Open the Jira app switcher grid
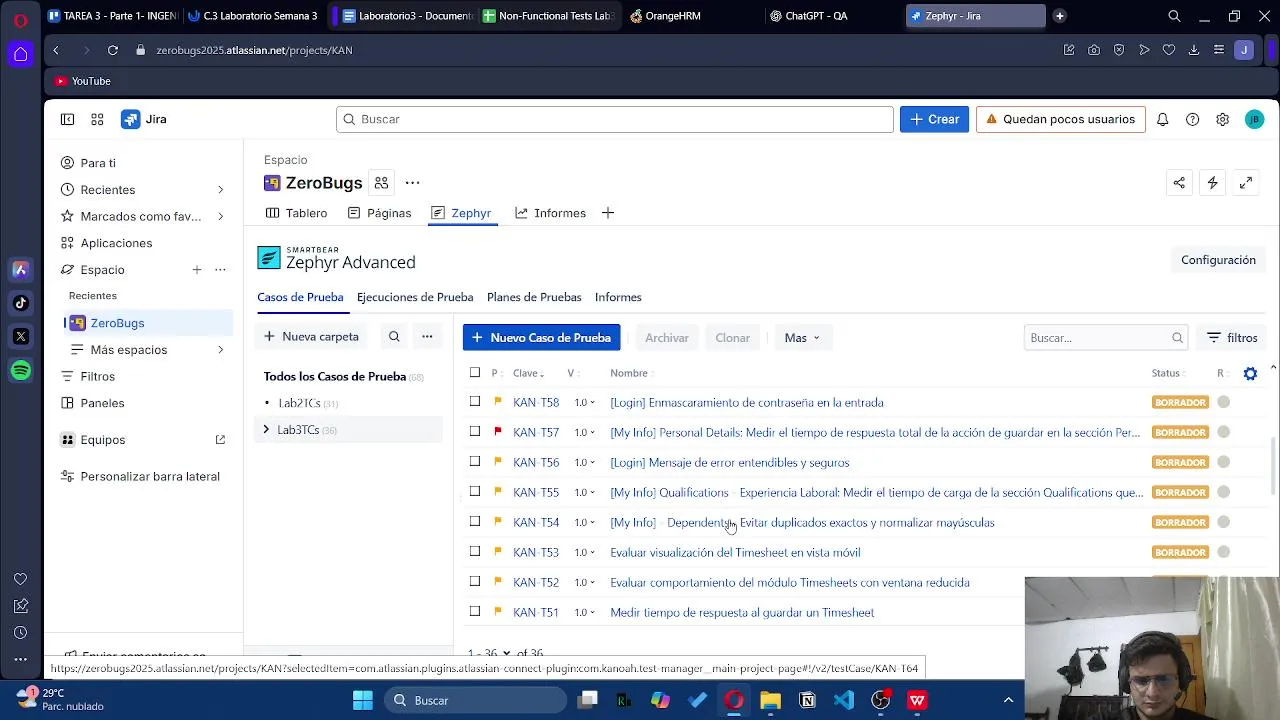This screenshot has width=1280, height=720. tap(97, 119)
